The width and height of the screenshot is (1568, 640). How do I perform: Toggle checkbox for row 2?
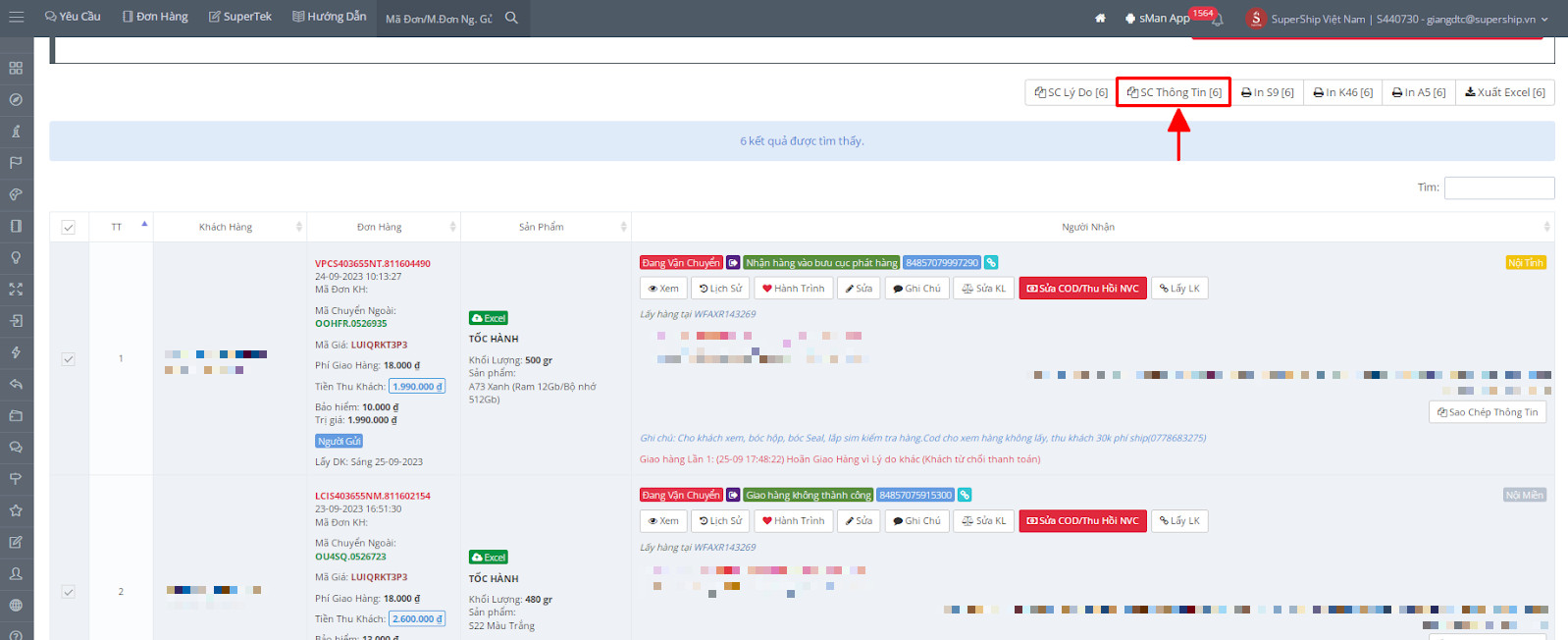coord(69,592)
